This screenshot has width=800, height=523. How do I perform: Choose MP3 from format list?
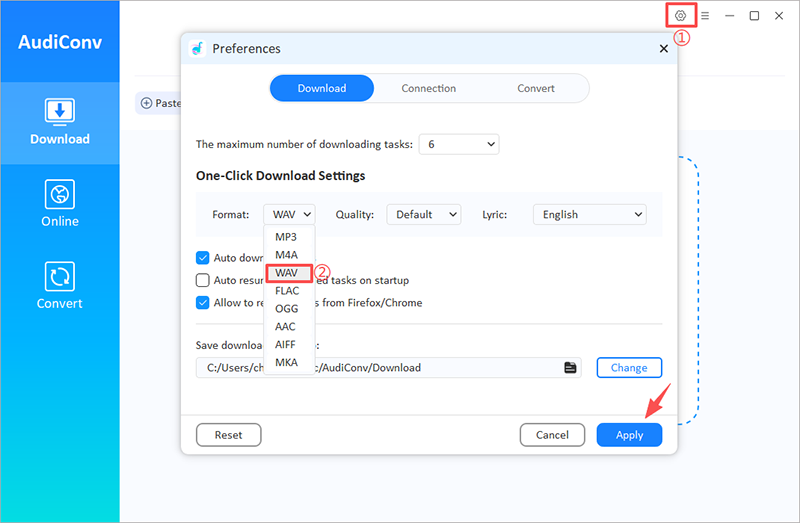289,237
